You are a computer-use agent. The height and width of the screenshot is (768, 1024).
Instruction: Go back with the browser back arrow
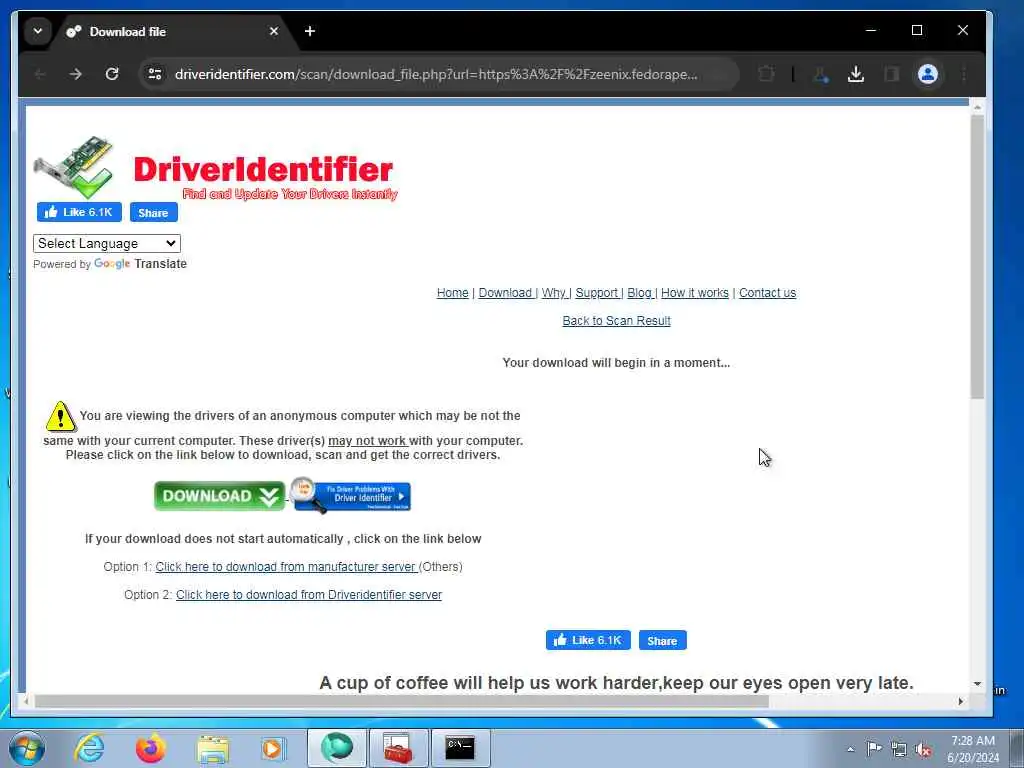[x=40, y=74]
